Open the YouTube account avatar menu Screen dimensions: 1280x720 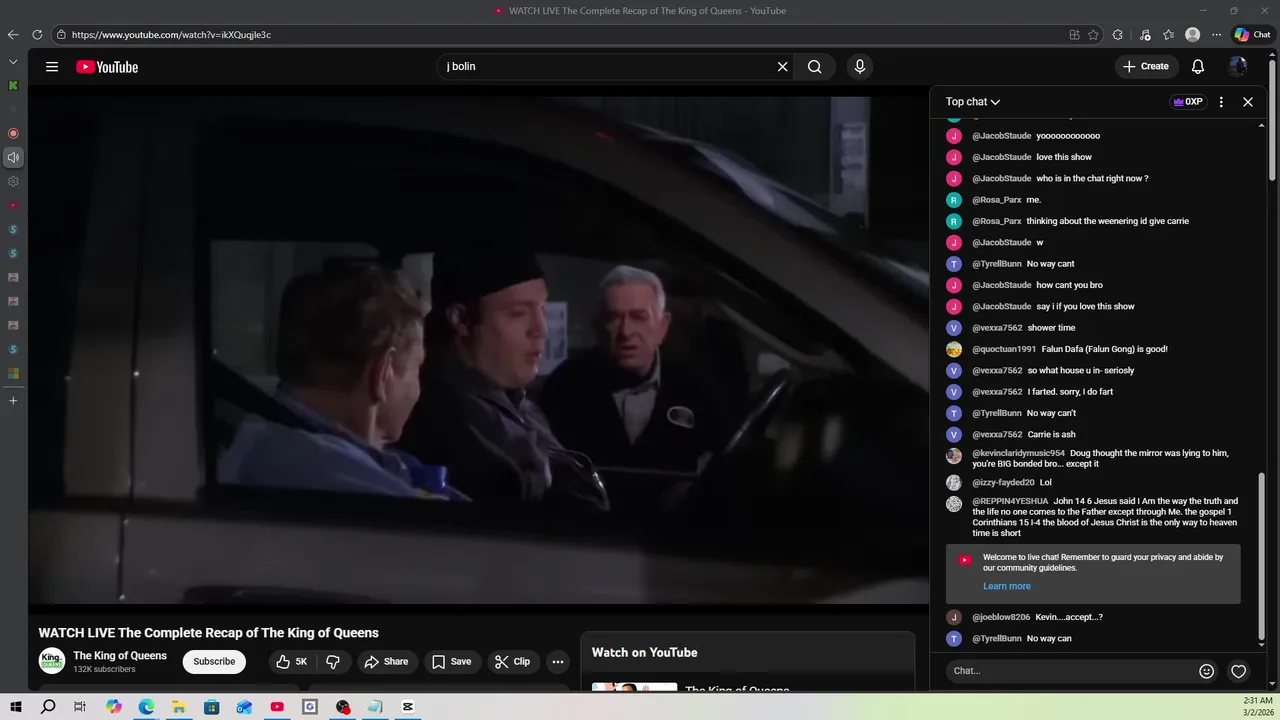[1238, 67]
